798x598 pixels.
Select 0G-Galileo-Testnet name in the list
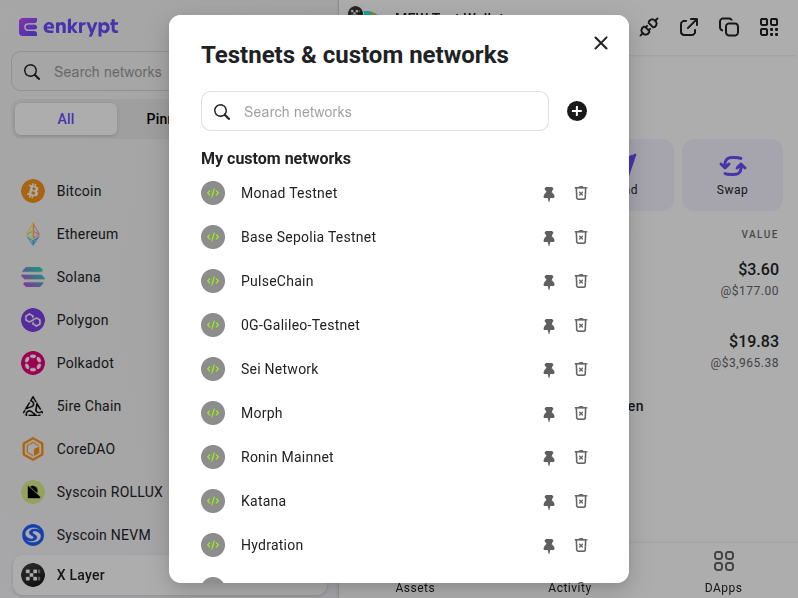click(300, 325)
